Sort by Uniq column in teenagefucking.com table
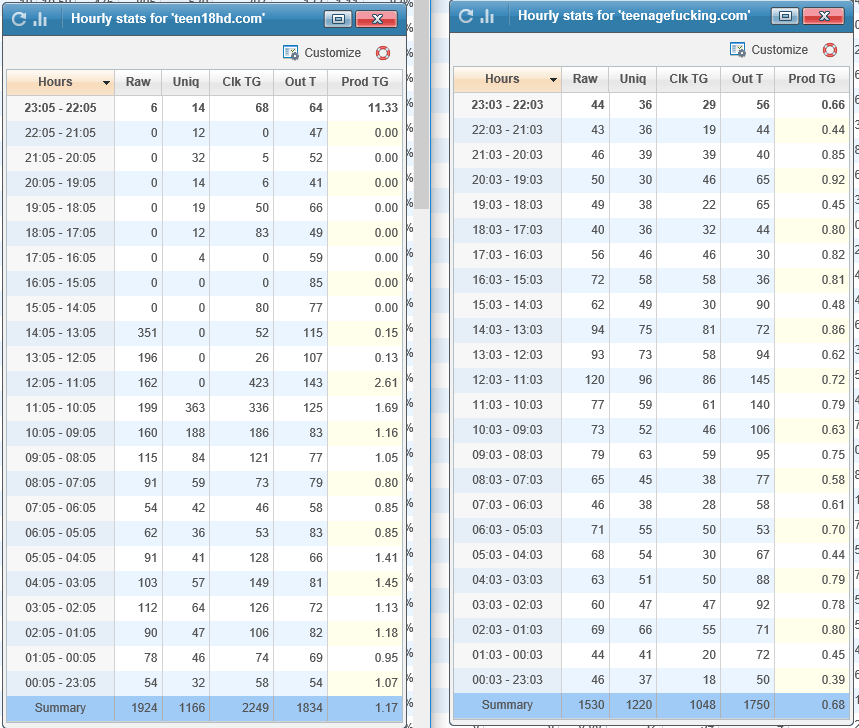 click(x=633, y=79)
